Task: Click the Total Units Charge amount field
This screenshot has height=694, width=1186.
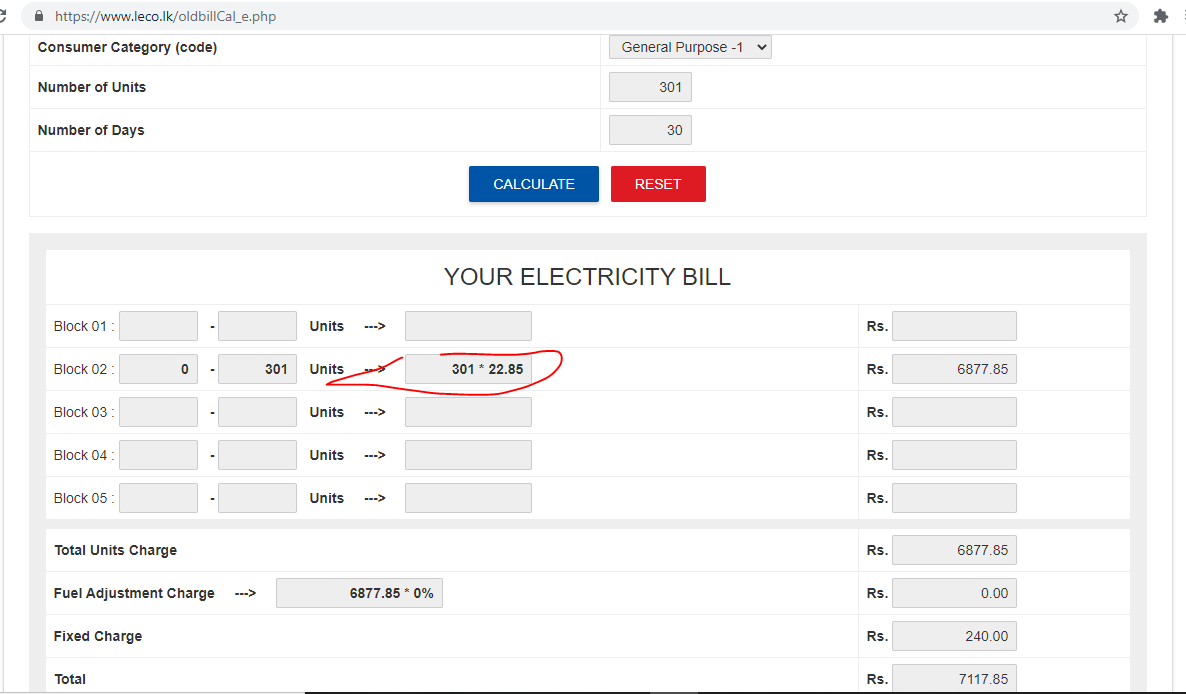Action: pos(954,550)
